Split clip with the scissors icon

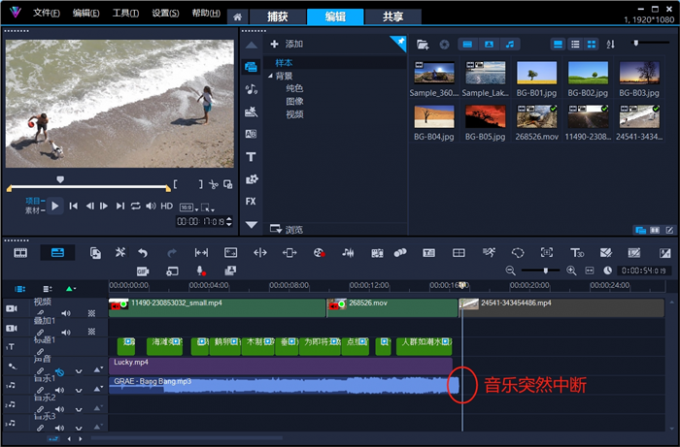pos(213,184)
